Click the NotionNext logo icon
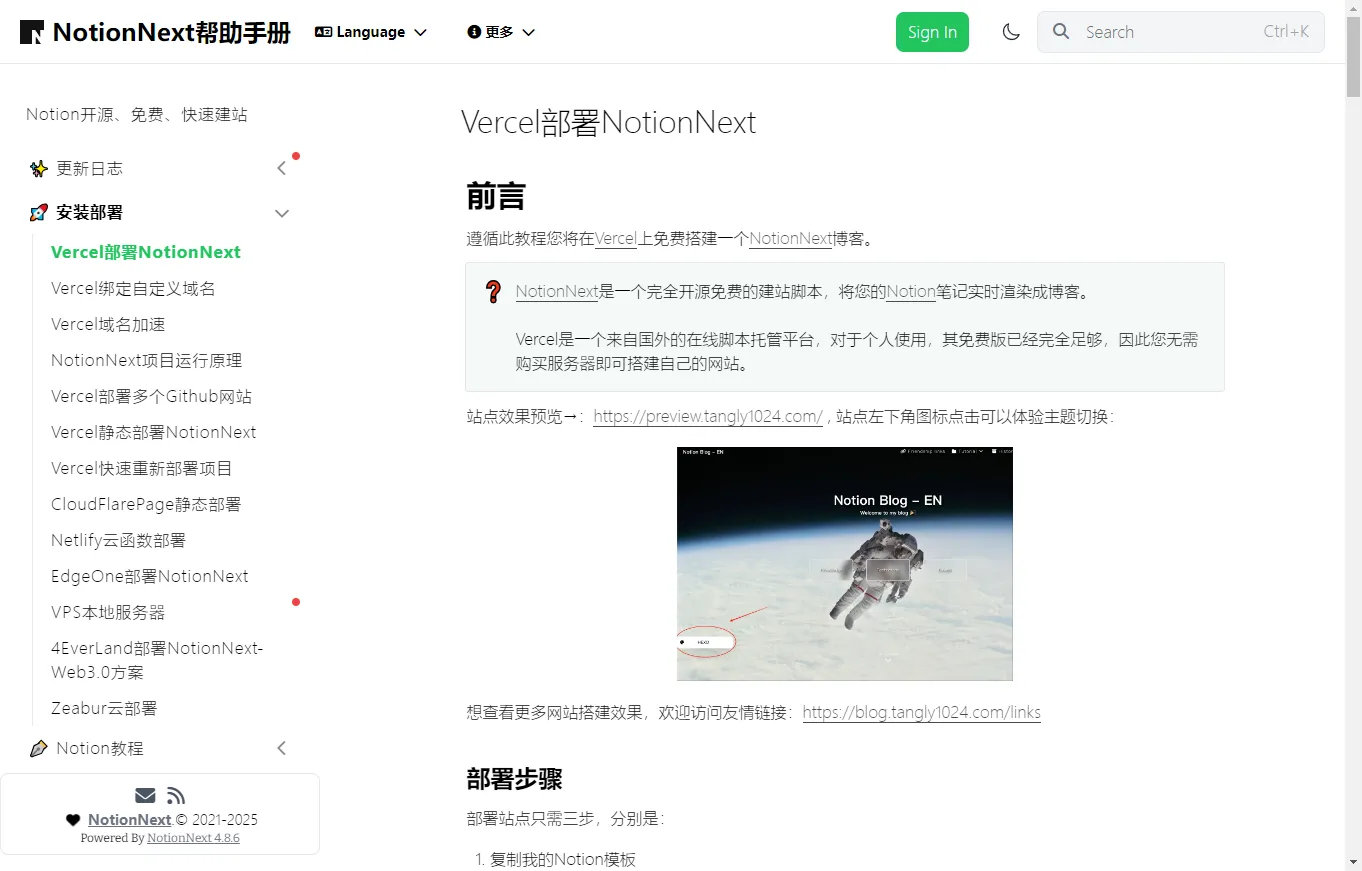Screen dimensions: 1362x871 (32, 32)
